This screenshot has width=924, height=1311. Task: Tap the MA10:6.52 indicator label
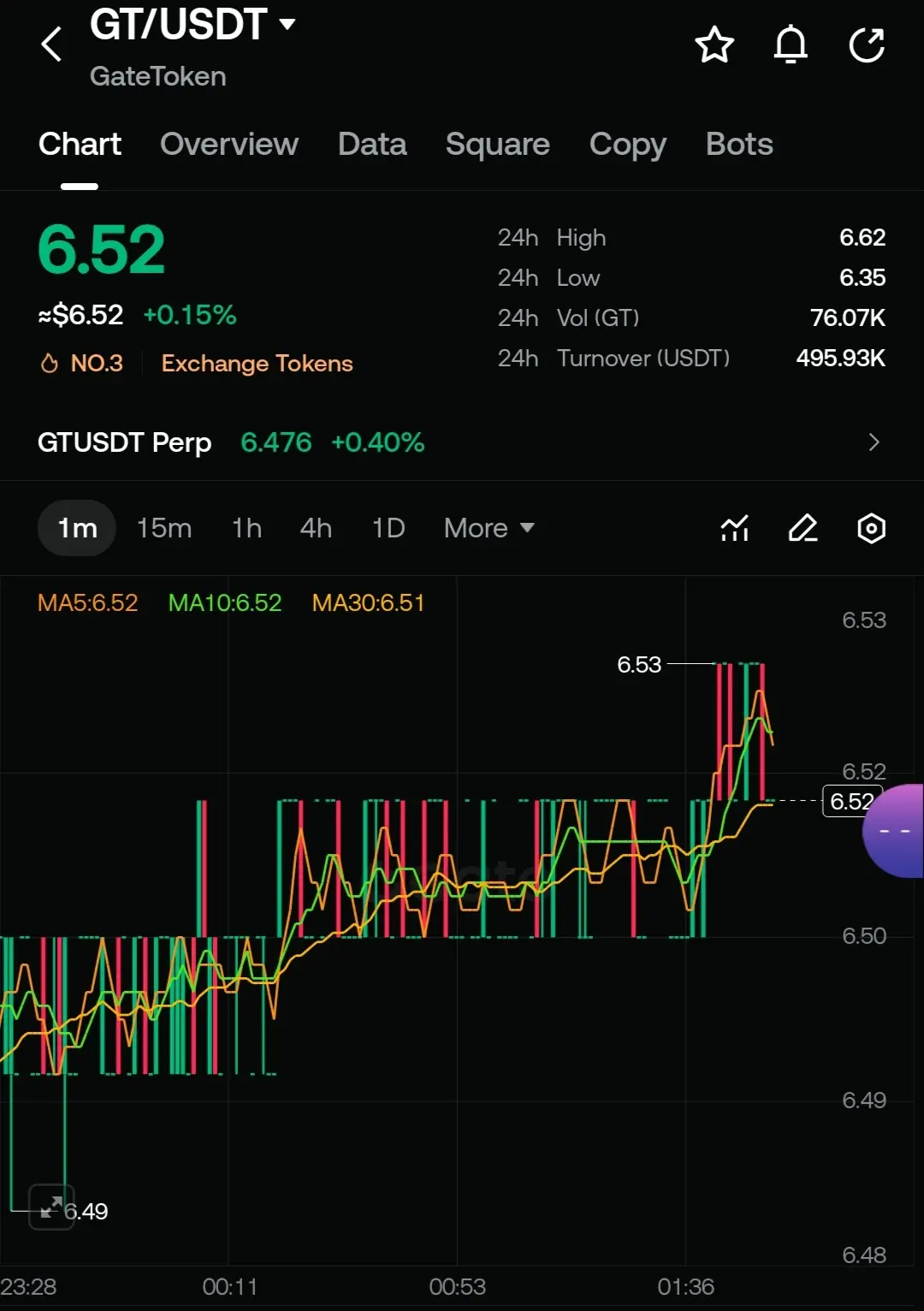point(224,603)
